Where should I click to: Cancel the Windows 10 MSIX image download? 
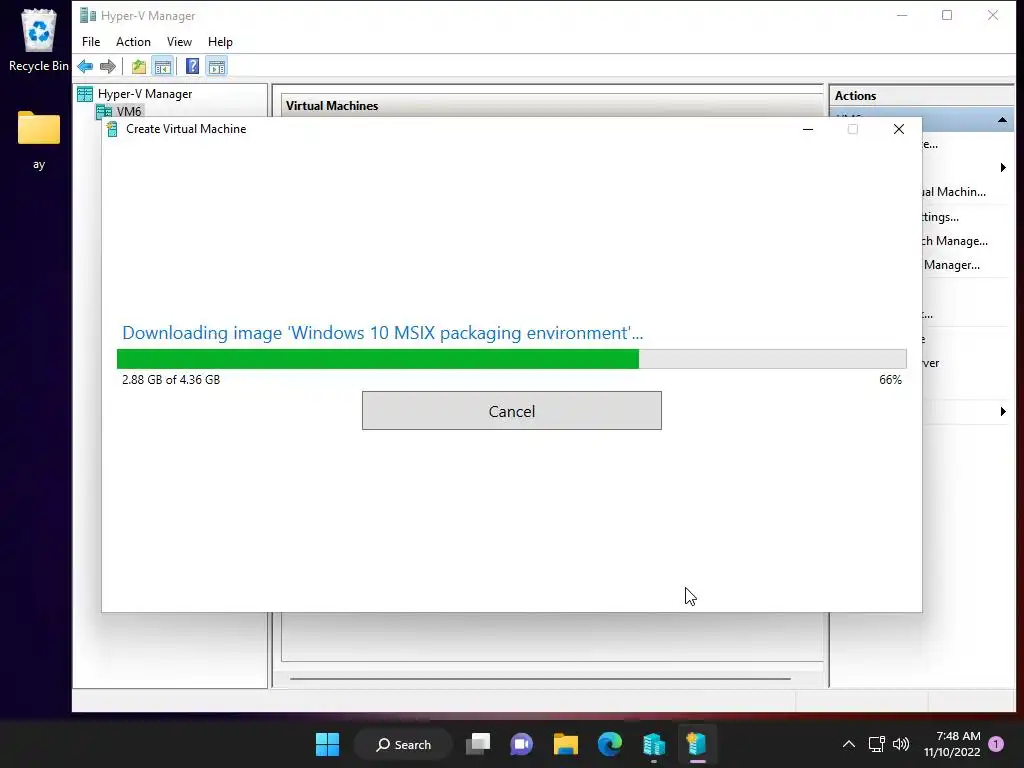[x=512, y=411]
